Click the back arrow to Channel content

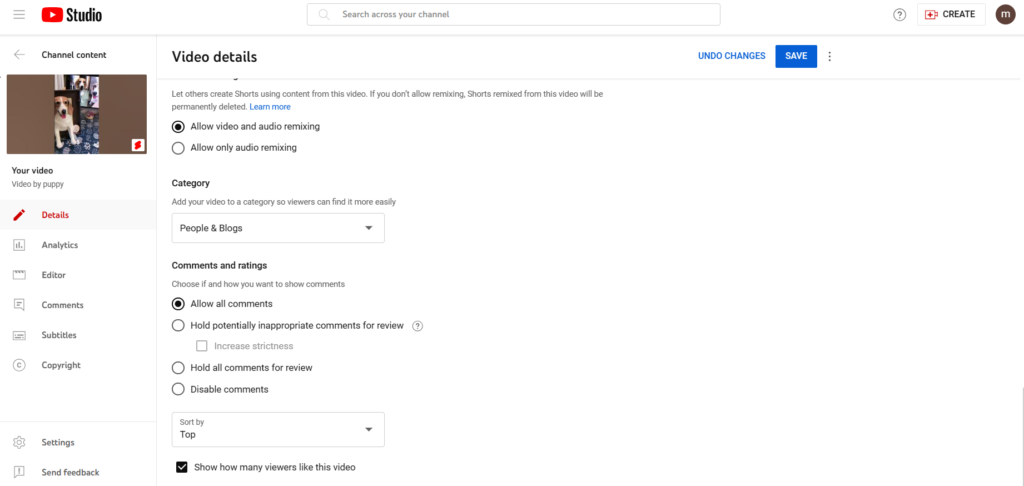(x=19, y=55)
